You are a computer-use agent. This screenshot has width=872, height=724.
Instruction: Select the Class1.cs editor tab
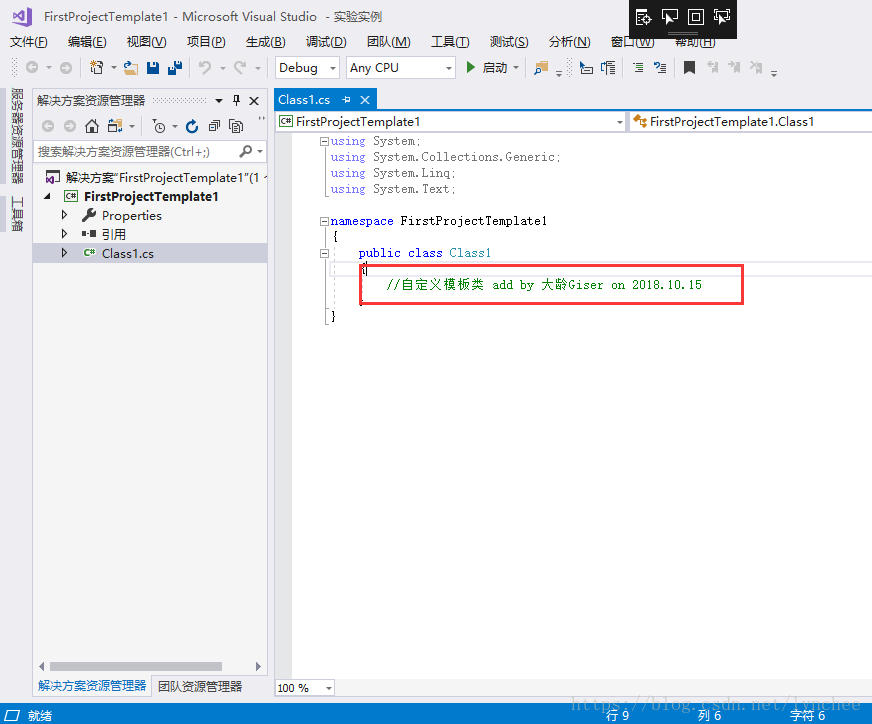point(304,100)
